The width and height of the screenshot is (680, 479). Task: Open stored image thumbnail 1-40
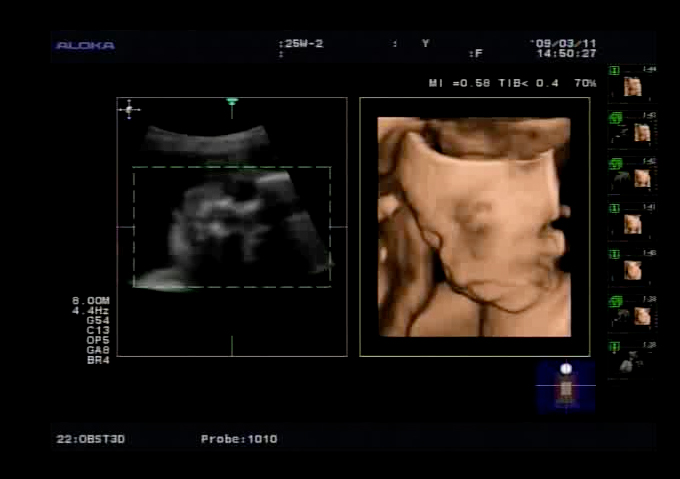click(633, 270)
